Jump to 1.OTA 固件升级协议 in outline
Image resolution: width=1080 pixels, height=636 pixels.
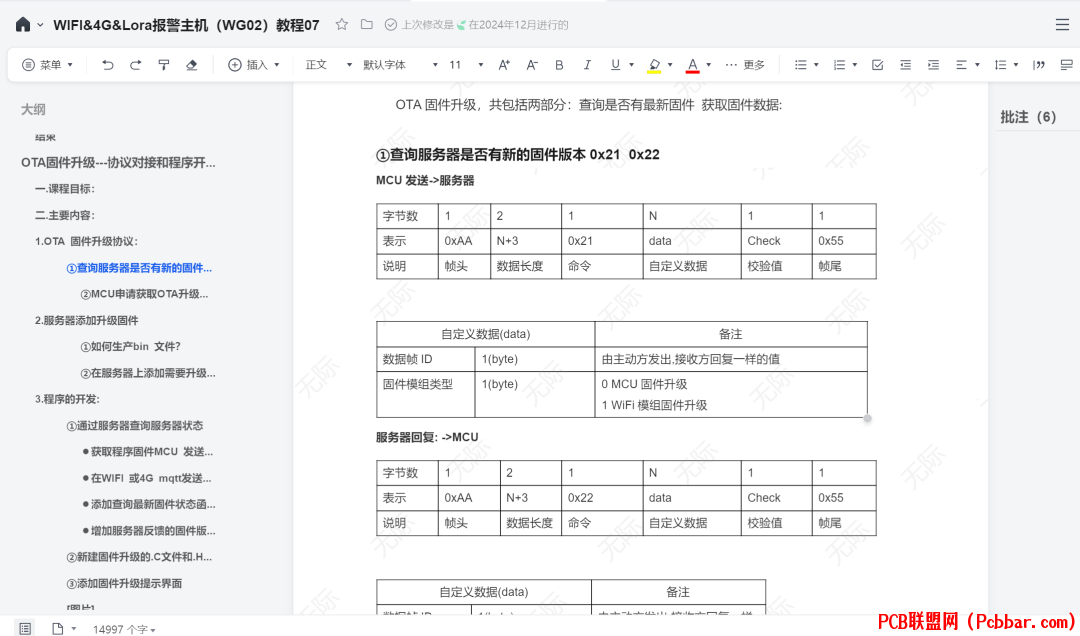tap(86, 241)
